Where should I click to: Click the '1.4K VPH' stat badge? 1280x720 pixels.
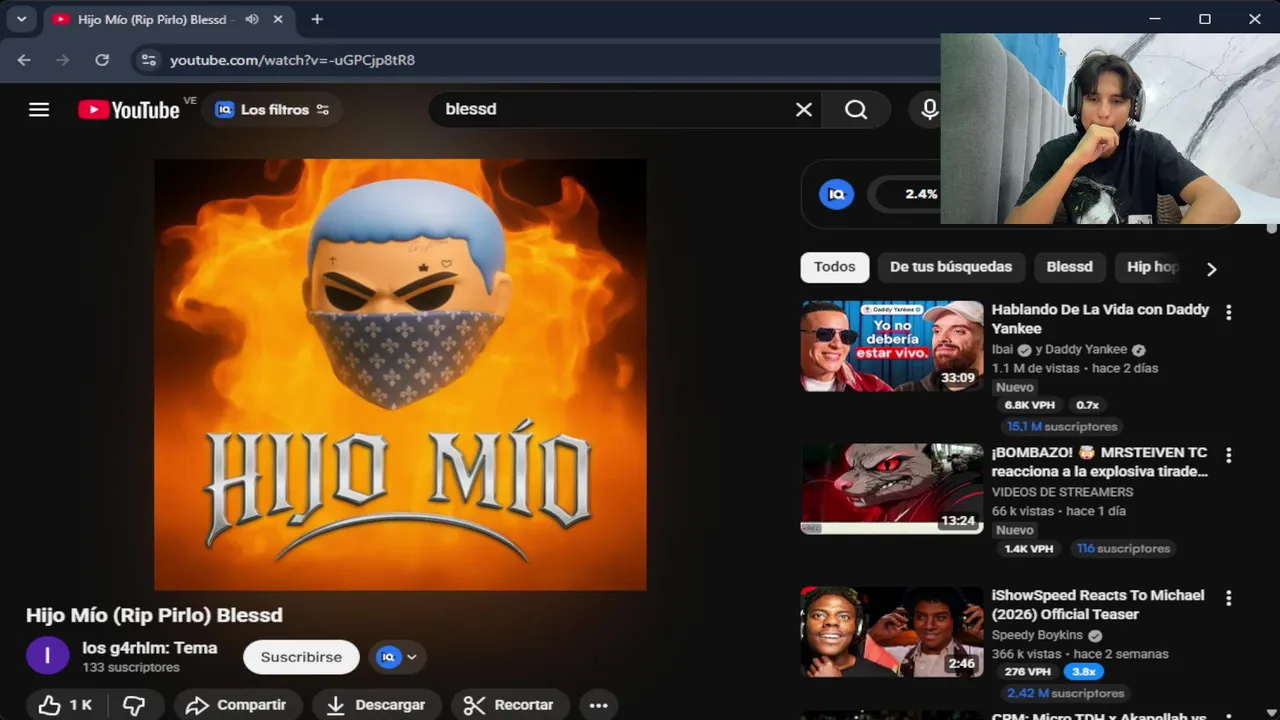[x=1029, y=549]
